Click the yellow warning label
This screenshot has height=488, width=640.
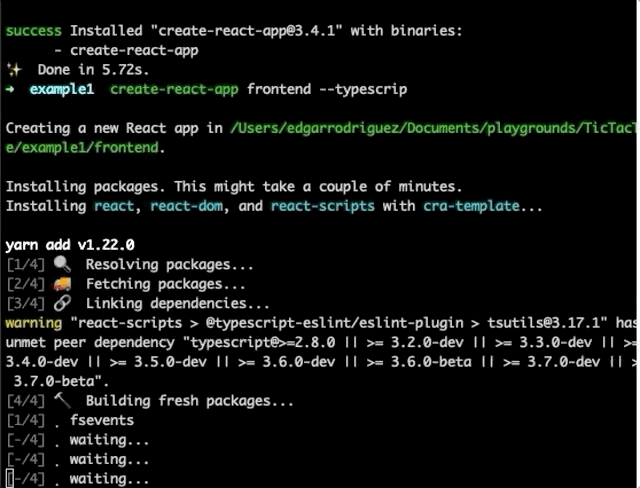(x=33, y=323)
